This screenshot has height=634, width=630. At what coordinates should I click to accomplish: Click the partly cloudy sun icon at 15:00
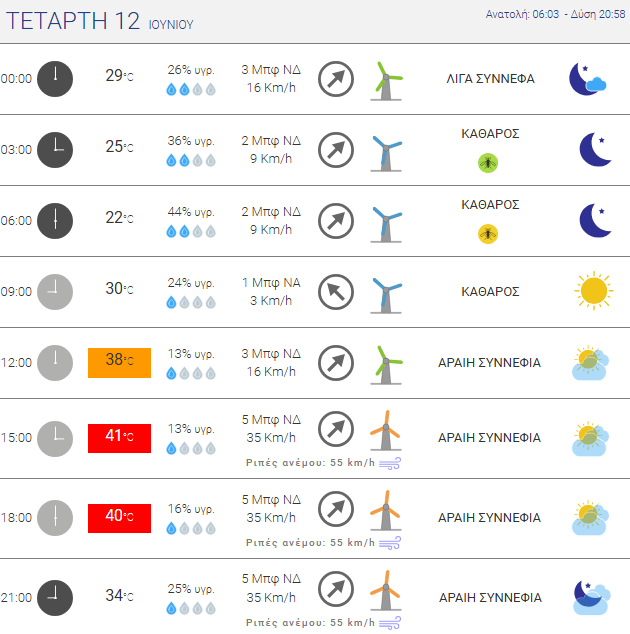click(x=590, y=438)
